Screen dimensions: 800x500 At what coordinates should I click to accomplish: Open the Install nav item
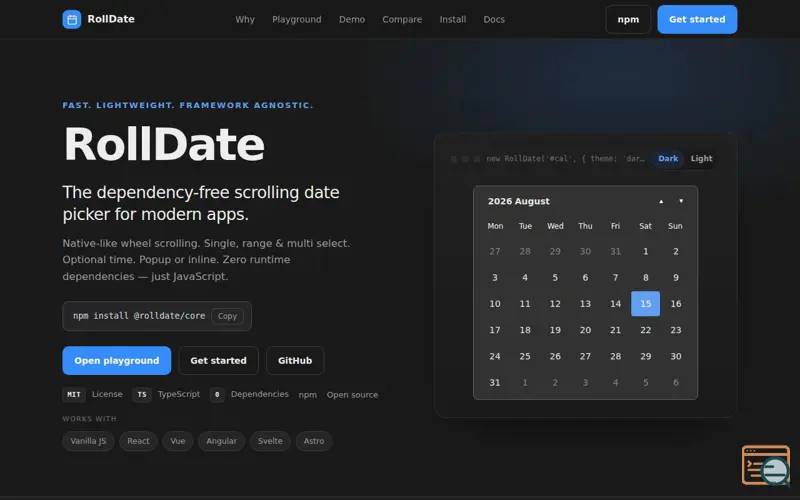pyautogui.click(x=453, y=19)
